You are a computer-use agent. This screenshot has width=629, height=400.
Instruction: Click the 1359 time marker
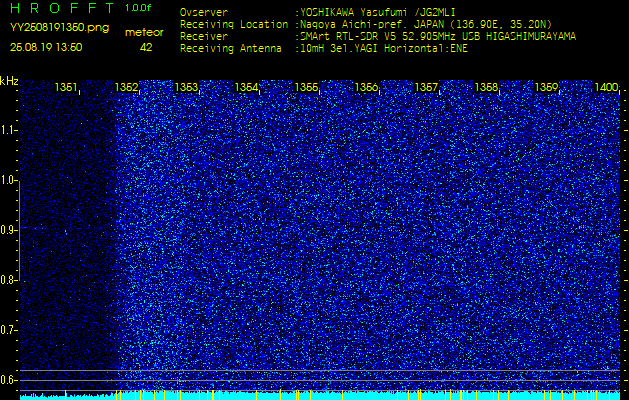pos(546,87)
